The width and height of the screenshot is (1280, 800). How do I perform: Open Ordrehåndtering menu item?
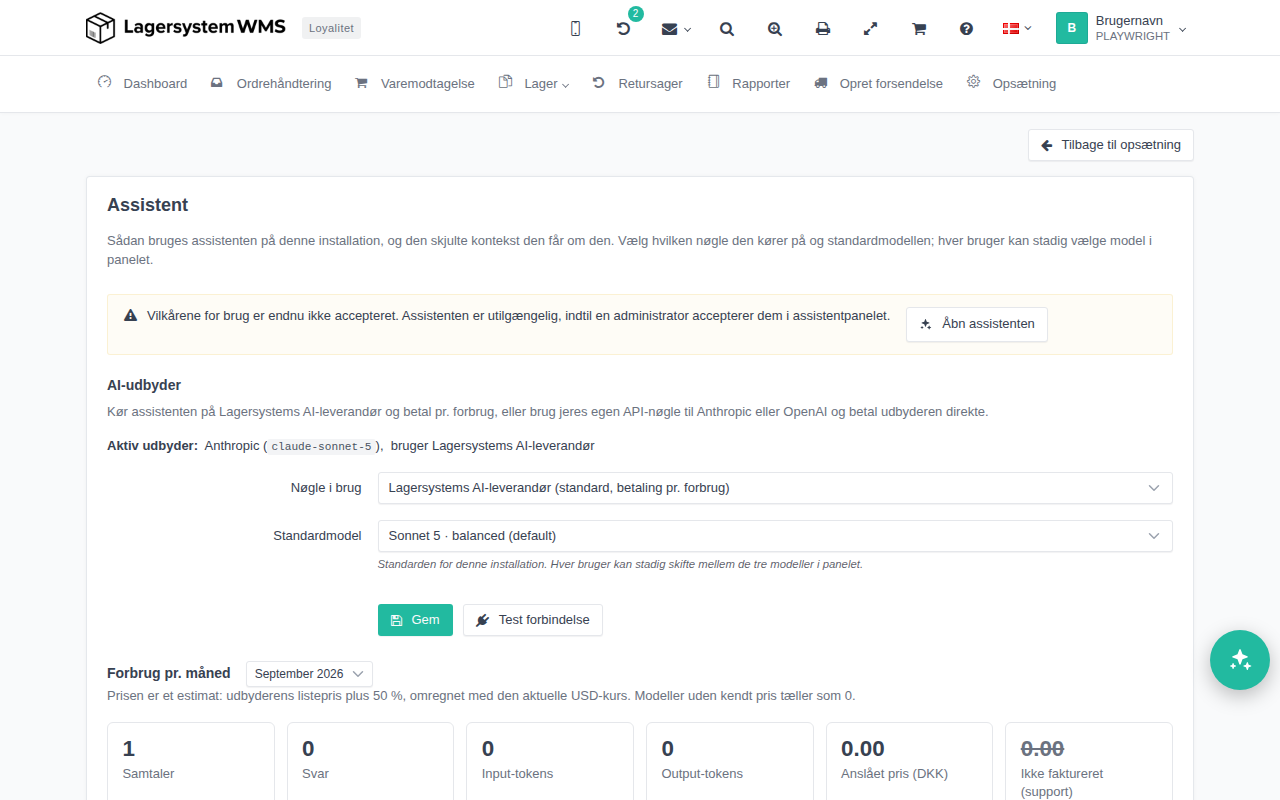[271, 84]
